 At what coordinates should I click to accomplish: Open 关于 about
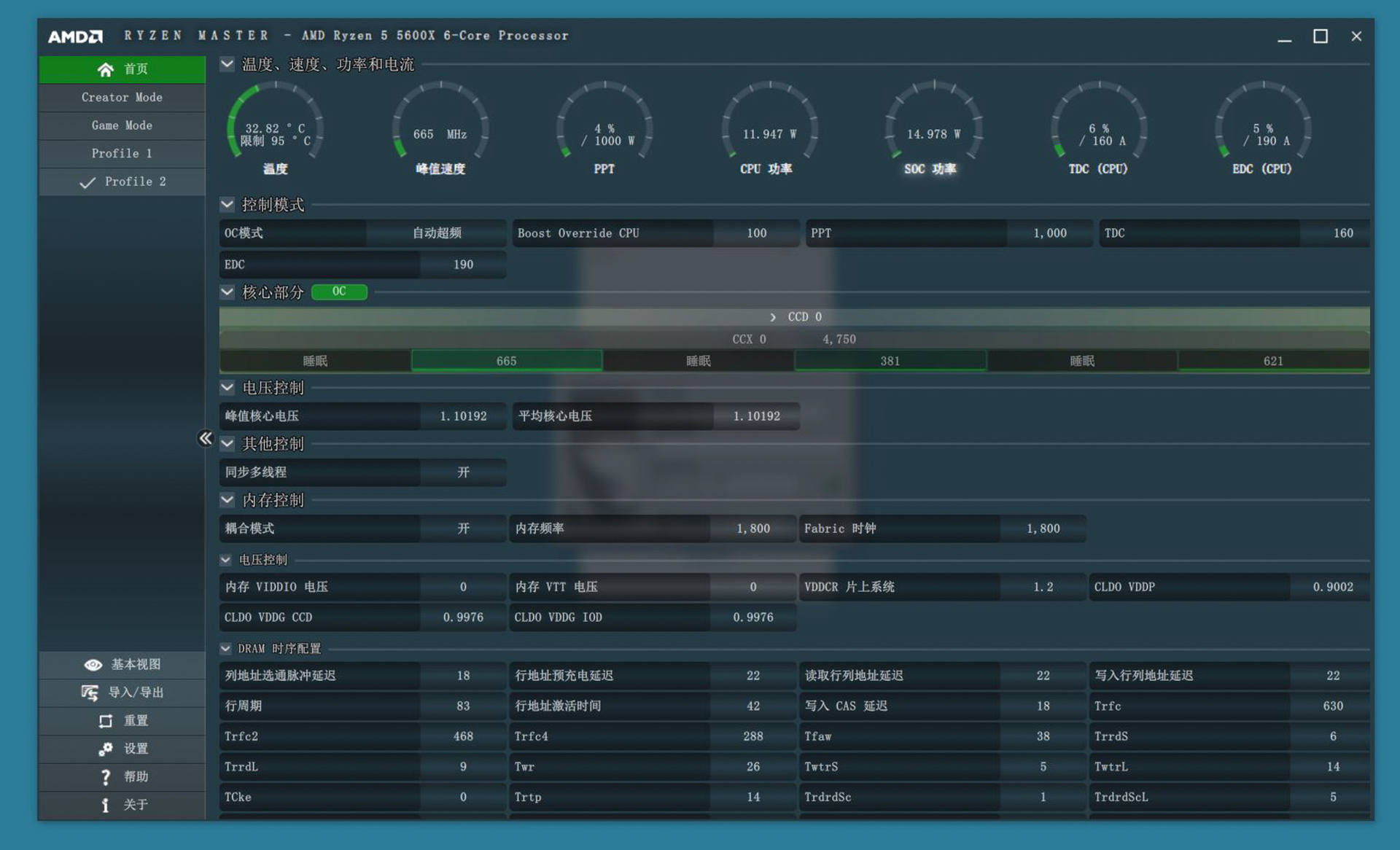[122, 805]
